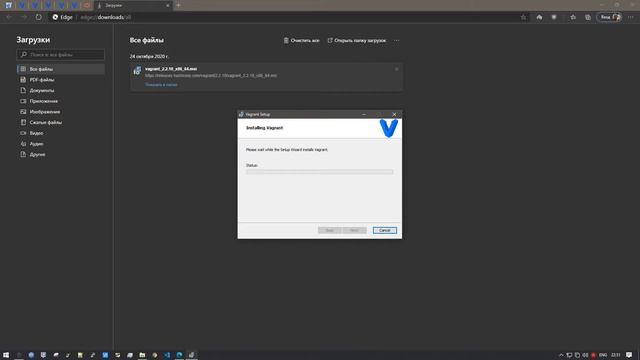Viewport: 640px width, 360px height.
Task: Switch to Edge in the taskbar
Action: coord(179,355)
